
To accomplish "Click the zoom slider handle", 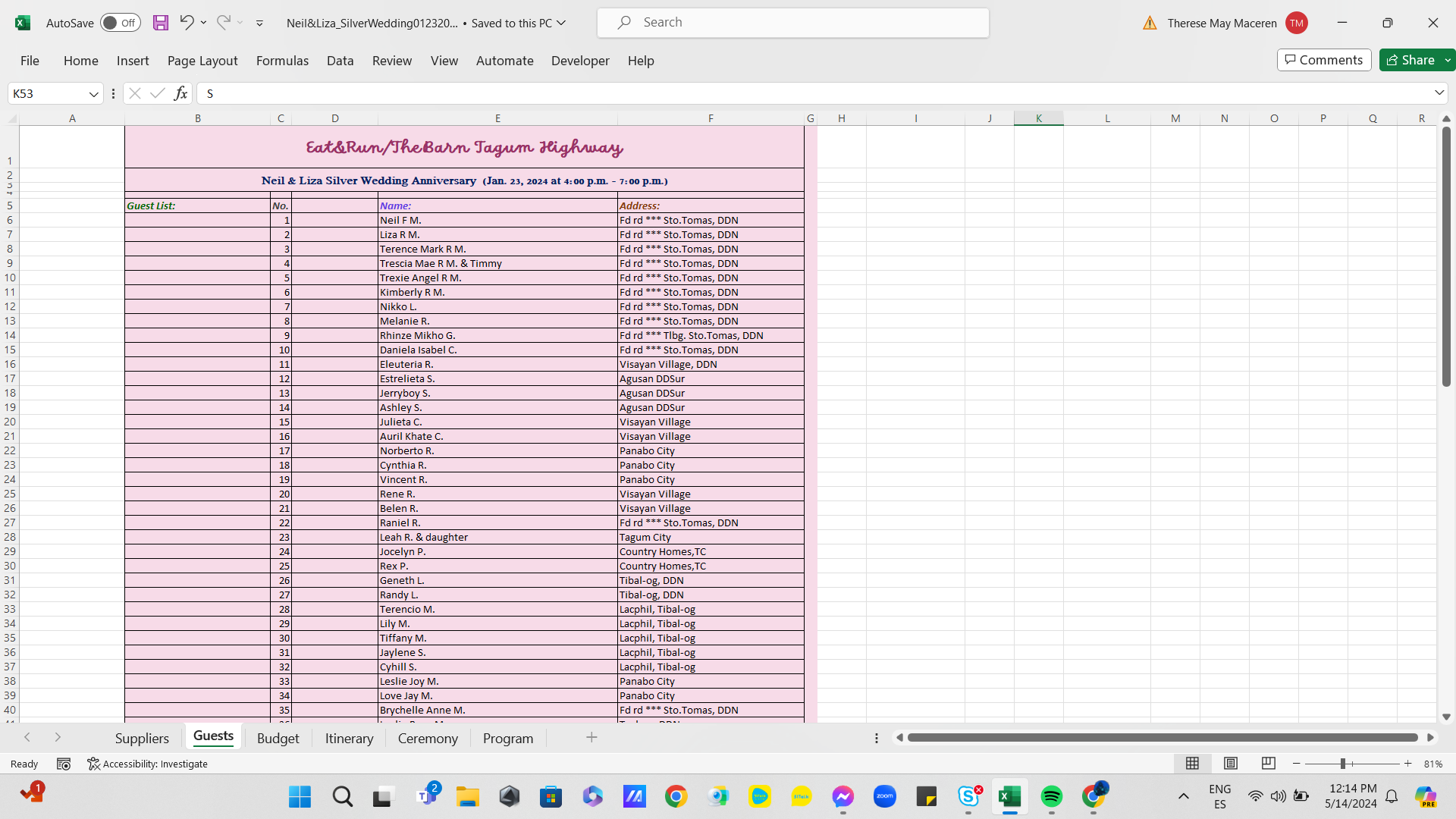I will (x=1343, y=764).
